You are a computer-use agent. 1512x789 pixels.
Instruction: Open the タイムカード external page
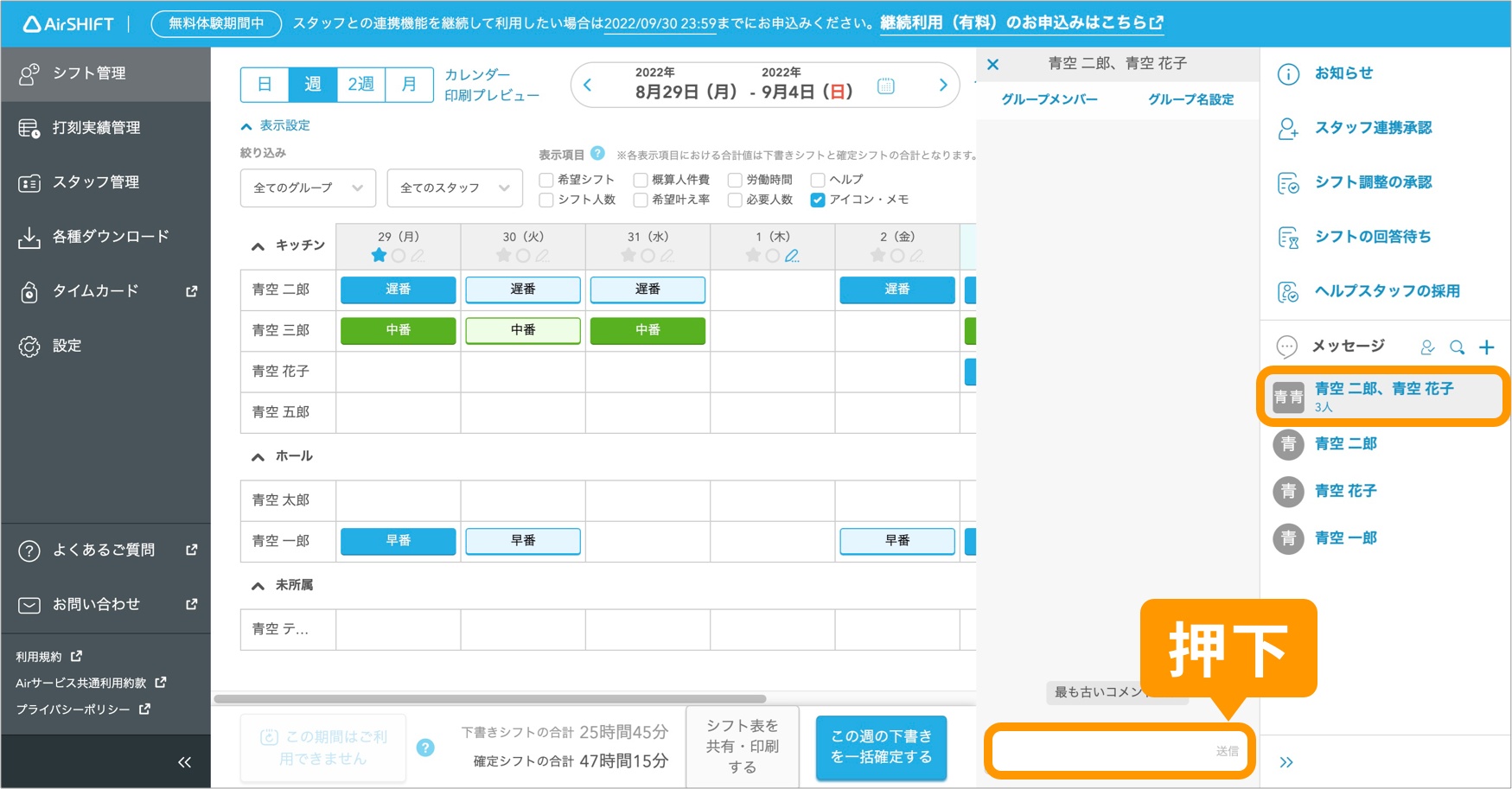click(96, 291)
